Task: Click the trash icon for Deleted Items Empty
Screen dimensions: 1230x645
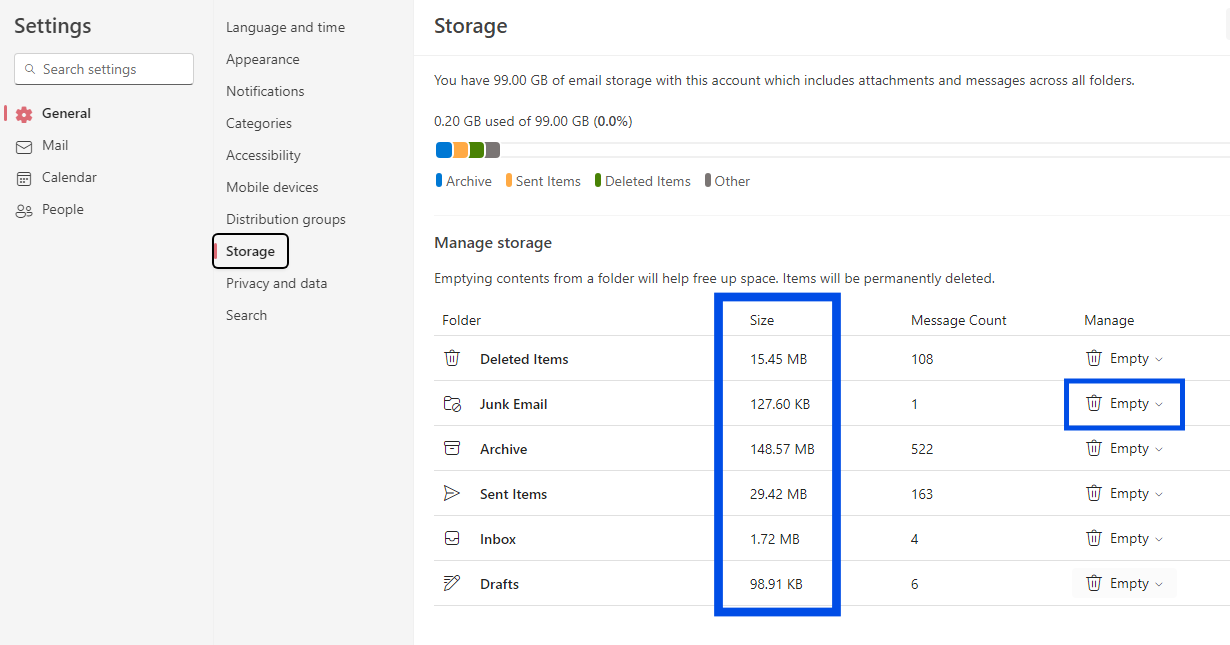Action: (x=1094, y=358)
